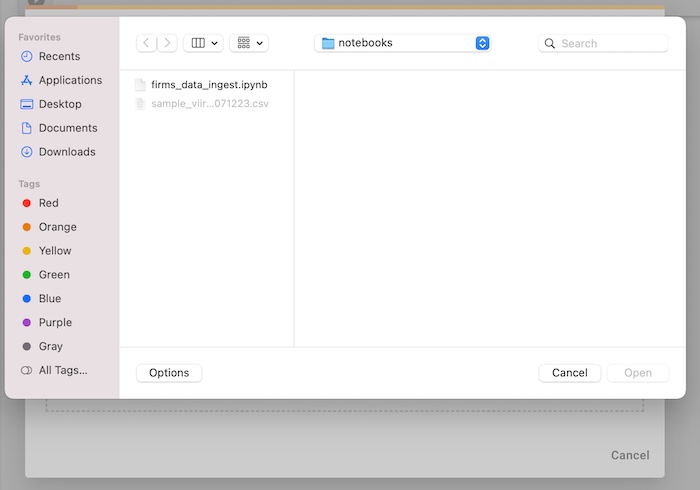Click the Search field

(603, 43)
